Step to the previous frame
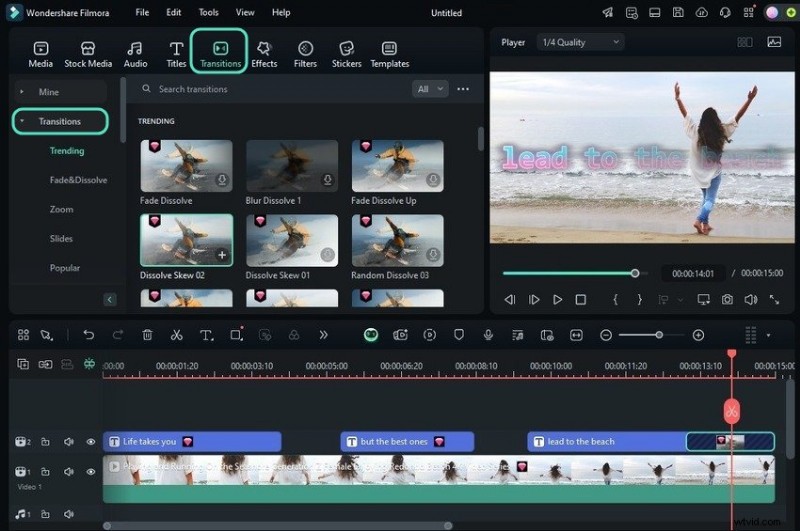The height and width of the screenshot is (531, 800). (510, 299)
